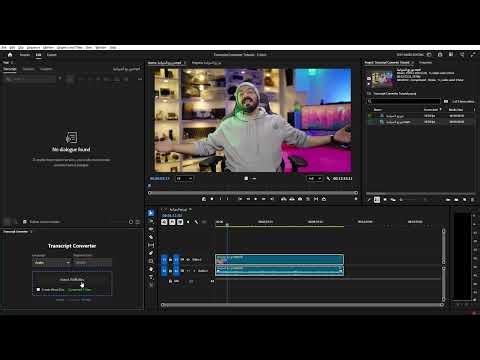The width and height of the screenshot is (480, 360).
Task: Open Sequence menu
Action: [x=33, y=48]
